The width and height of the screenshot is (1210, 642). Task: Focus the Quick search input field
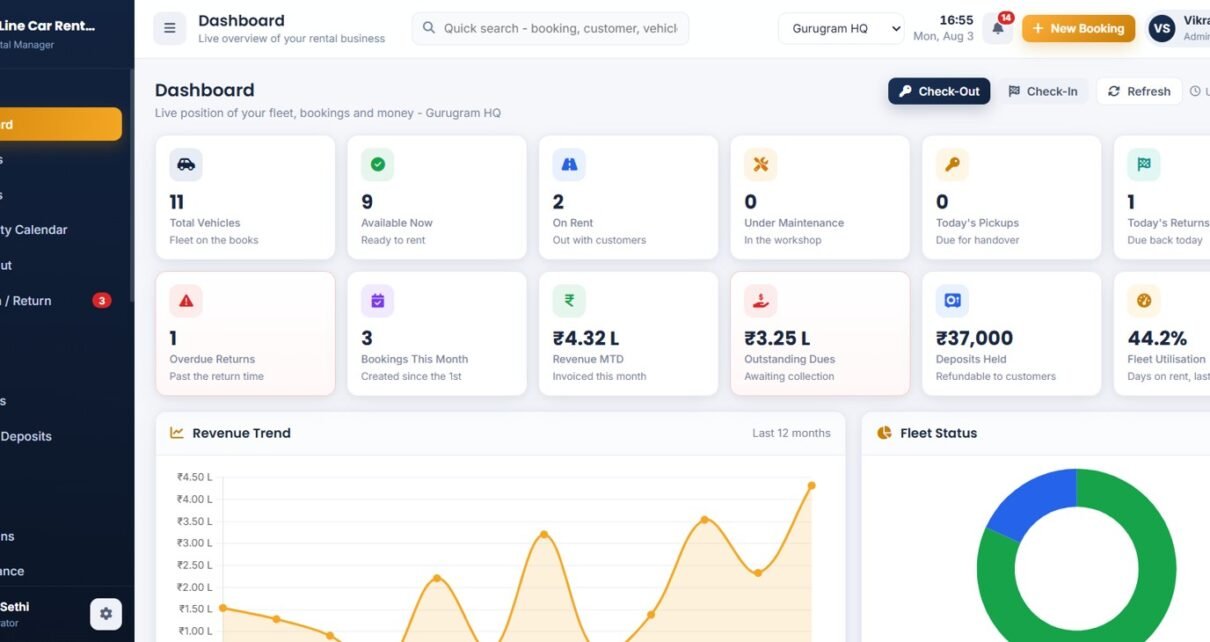click(x=550, y=28)
